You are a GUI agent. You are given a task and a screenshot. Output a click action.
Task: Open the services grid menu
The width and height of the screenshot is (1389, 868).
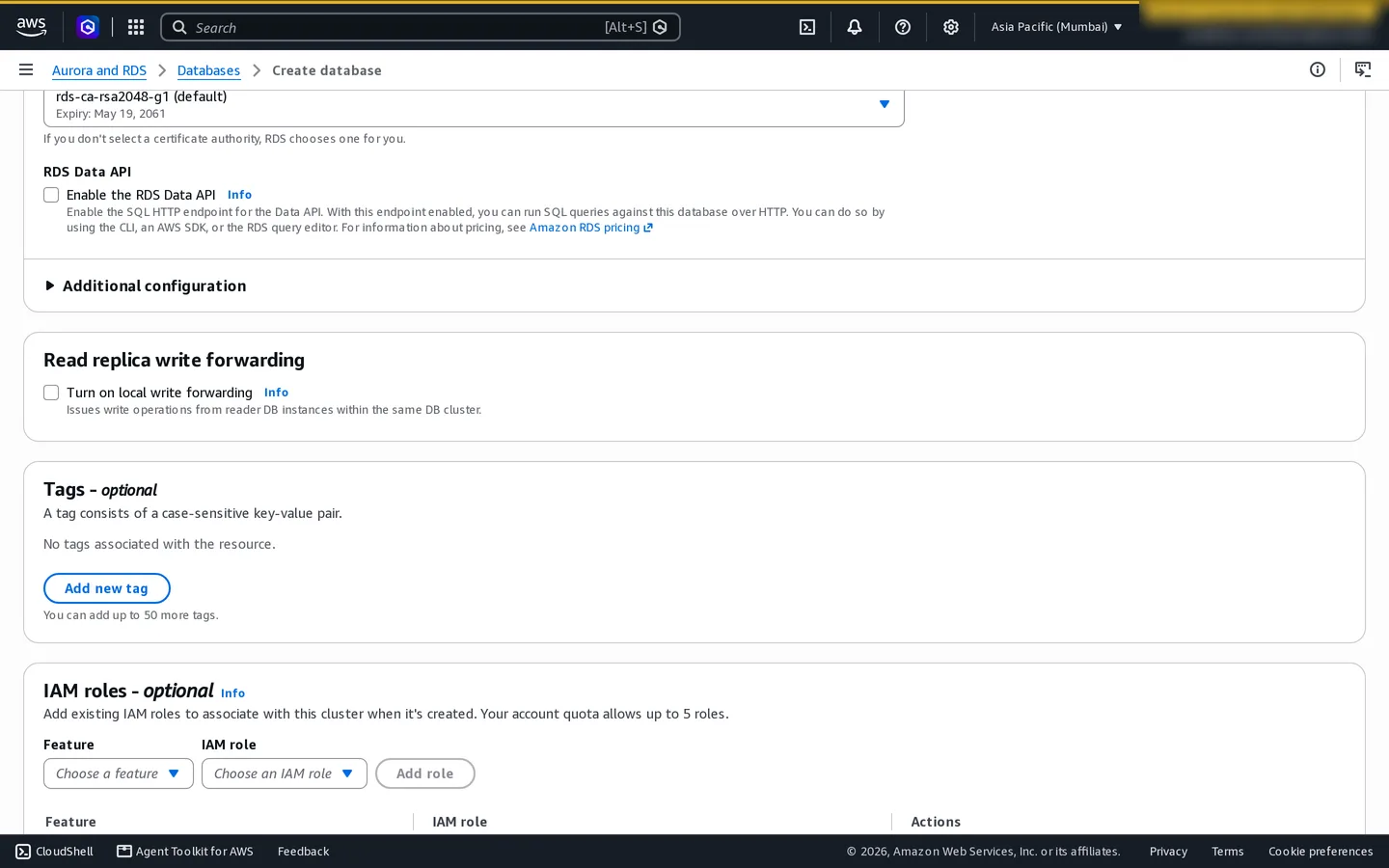(x=136, y=27)
